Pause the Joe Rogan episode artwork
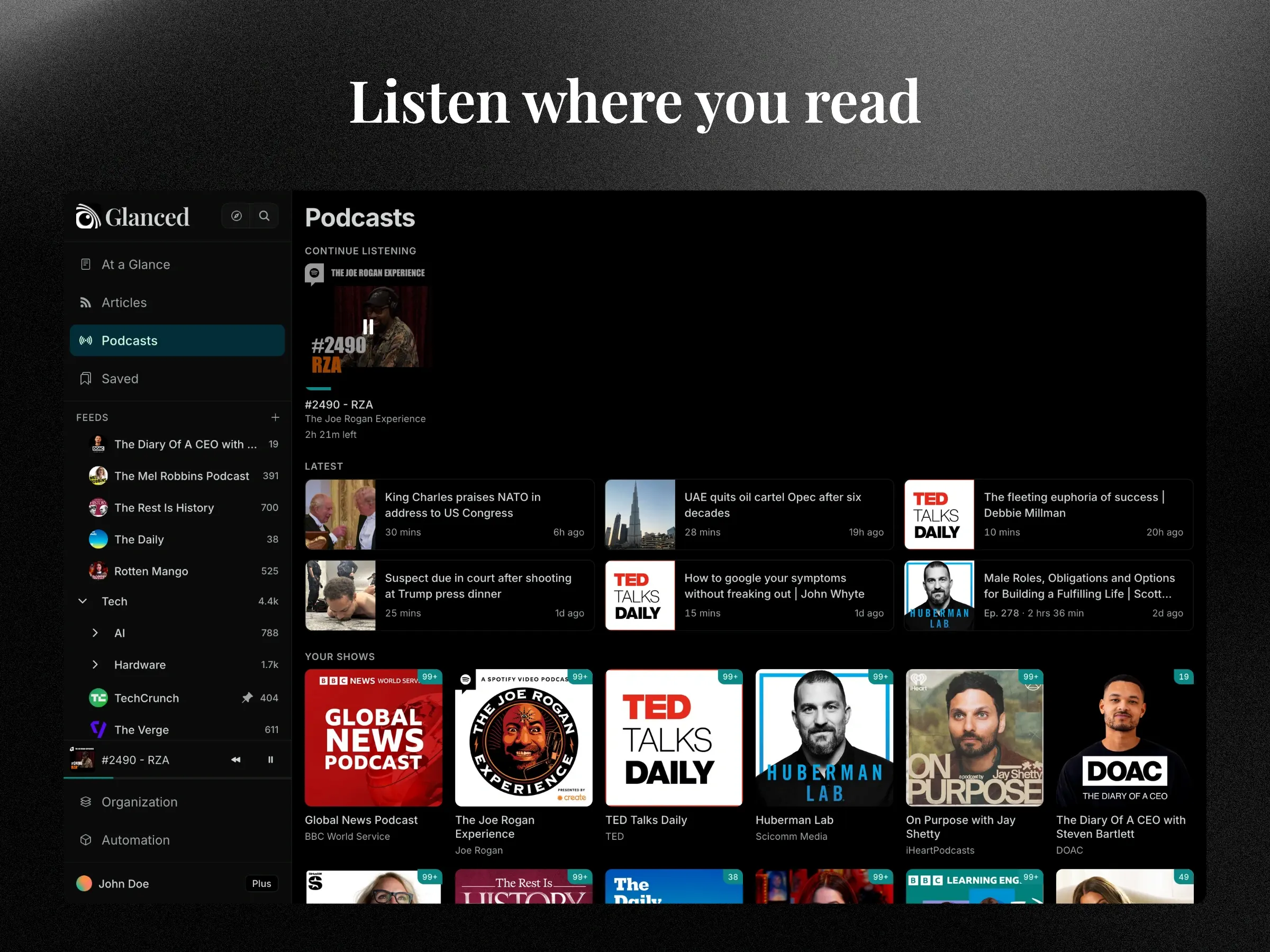Screen dimensions: 1270x952 pyautogui.click(x=368, y=327)
